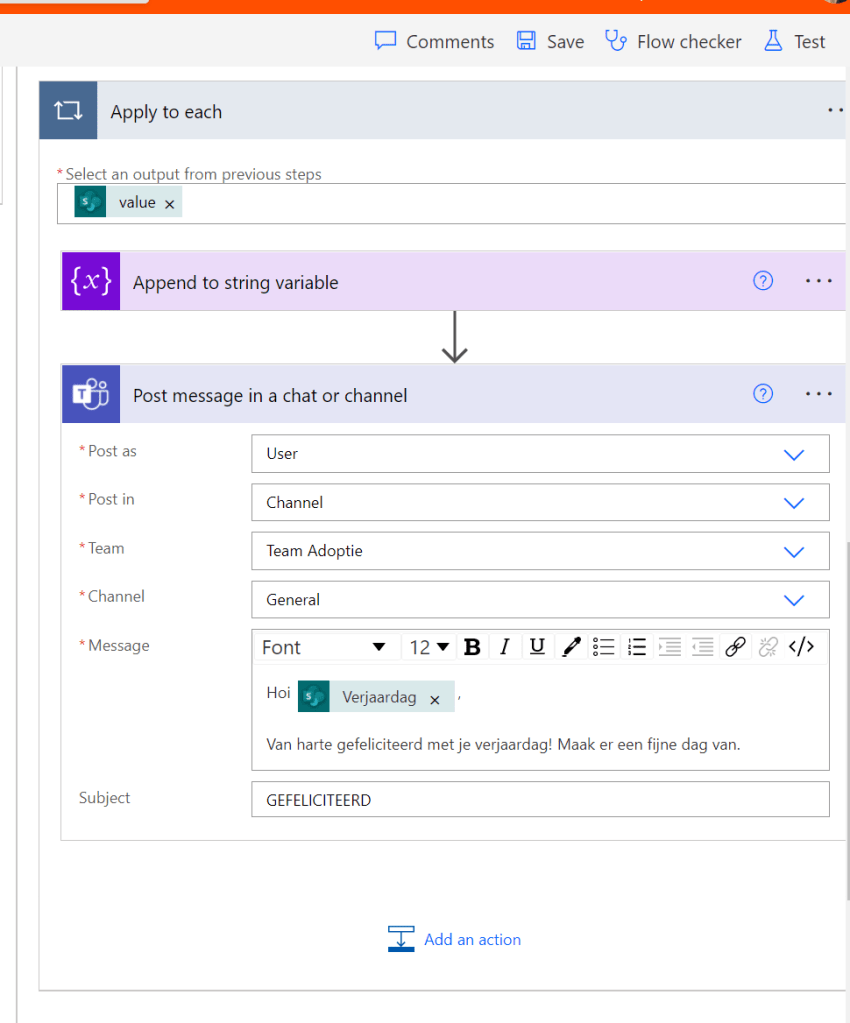Open the Post message action ellipsis menu

[818, 394]
